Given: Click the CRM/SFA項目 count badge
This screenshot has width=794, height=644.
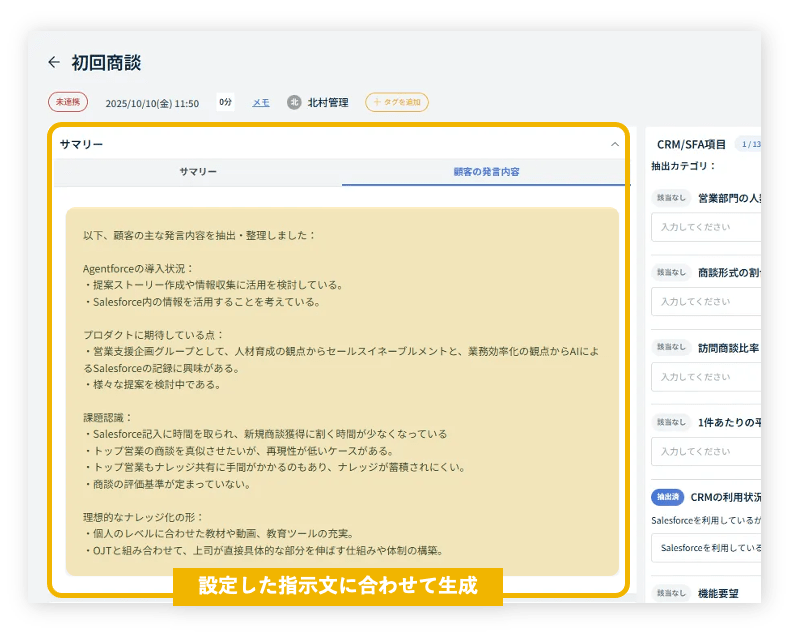Looking at the screenshot, I should point(747,144).
